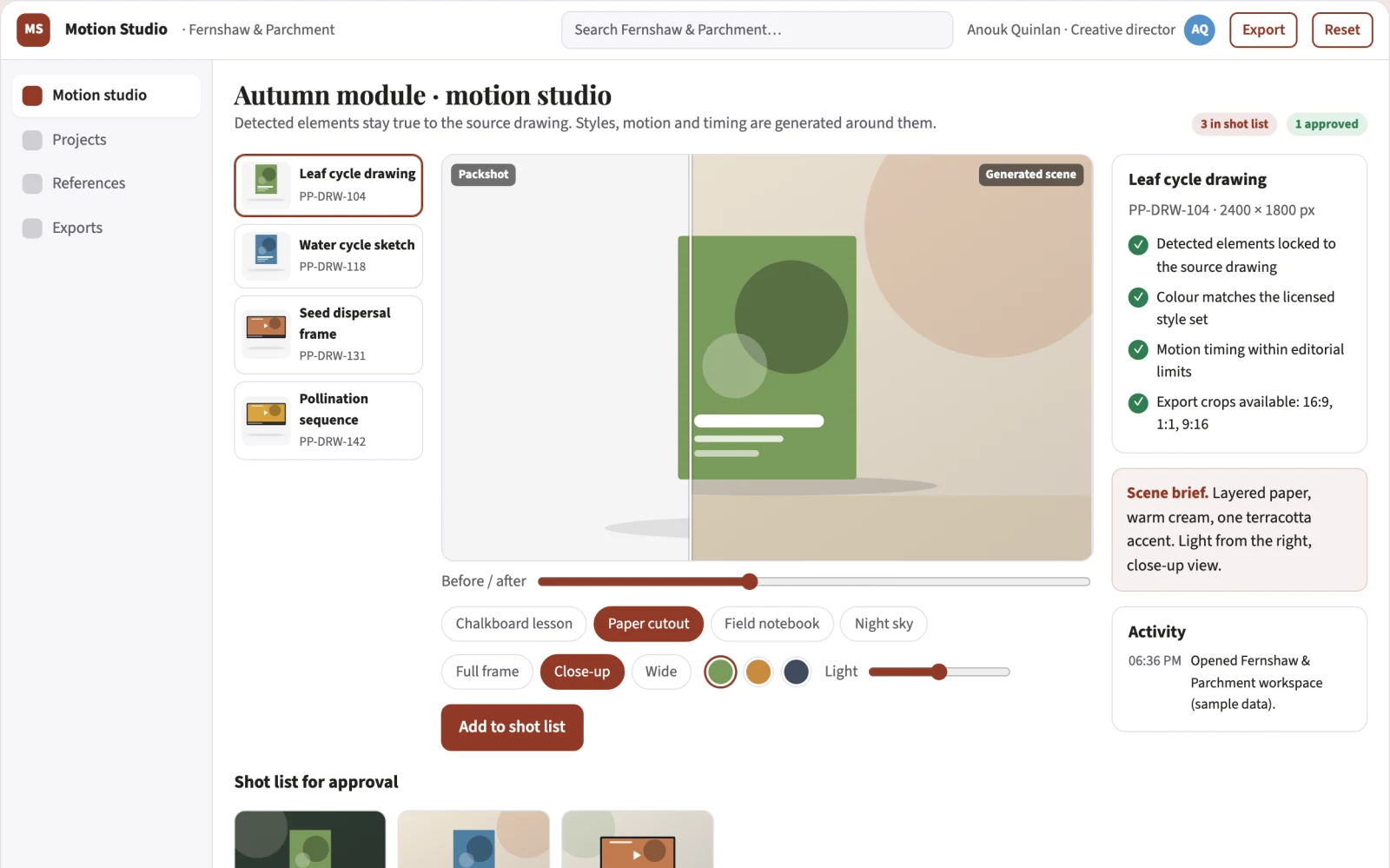Image resolution: width=1390 pixels, height=868 pixels.
Task: Select the Leaf cycle drawing card
Action: coord(328,185)
